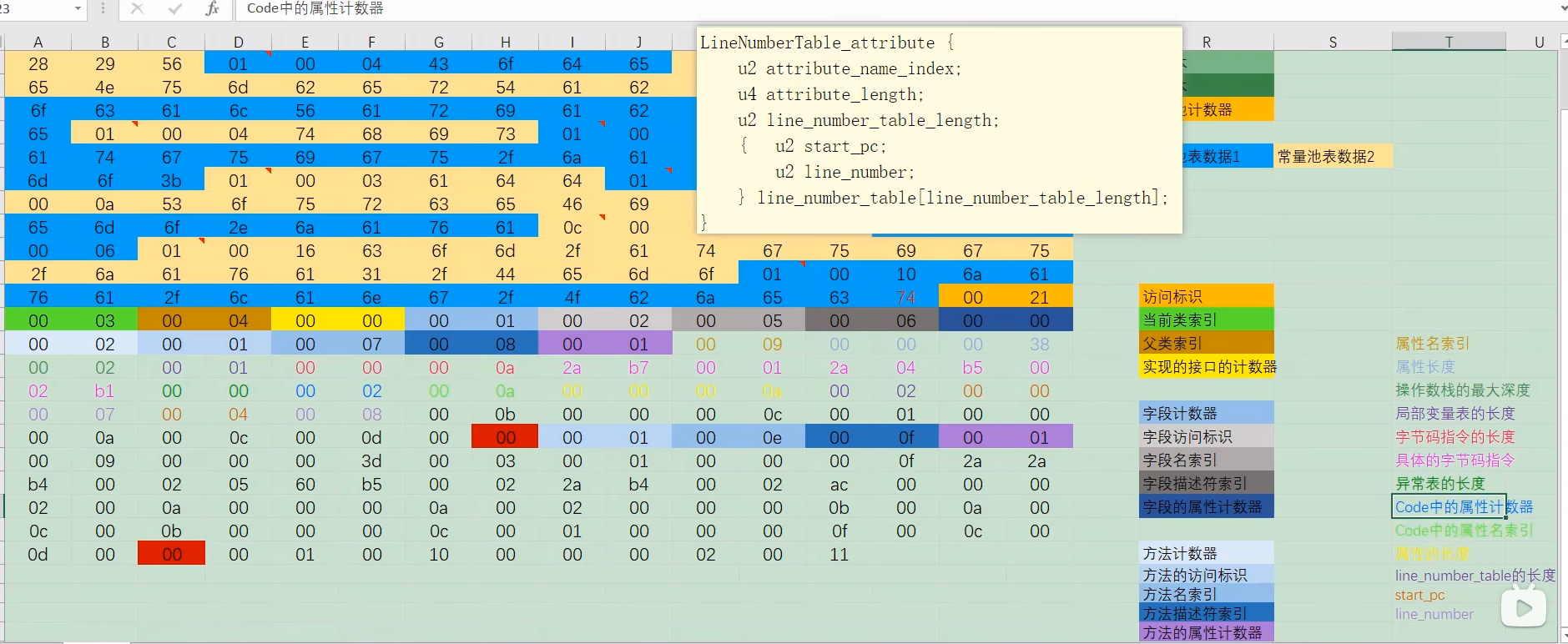The width and height of the screenshot is (1568, 644).
Task: Select the highlighted column T header
Action: click(x=1449, y=42)
